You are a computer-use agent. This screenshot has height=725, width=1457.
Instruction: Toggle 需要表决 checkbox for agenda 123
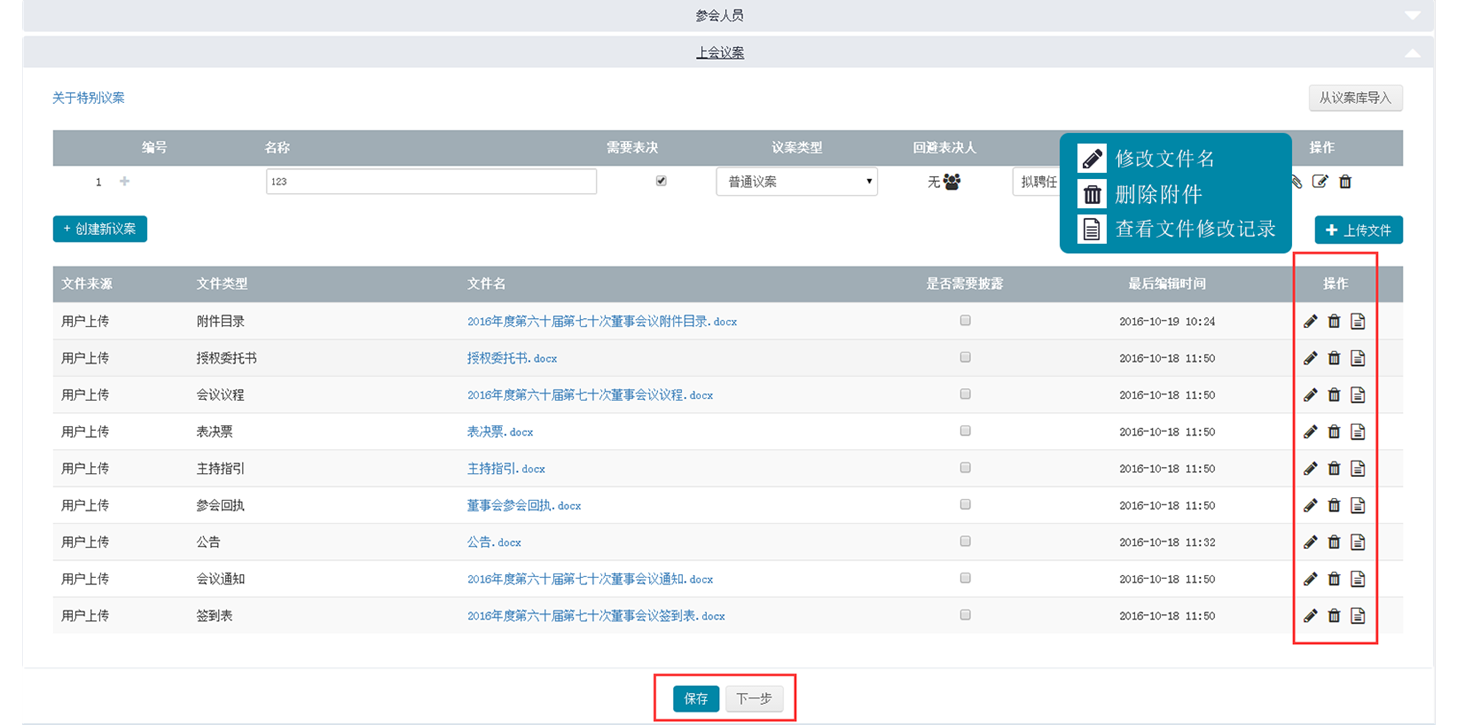[661, 181]
